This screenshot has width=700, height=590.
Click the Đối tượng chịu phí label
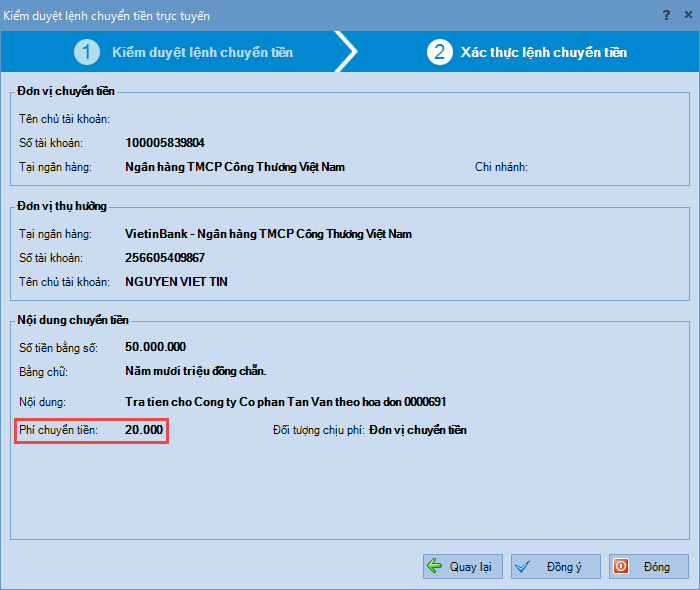319,430
